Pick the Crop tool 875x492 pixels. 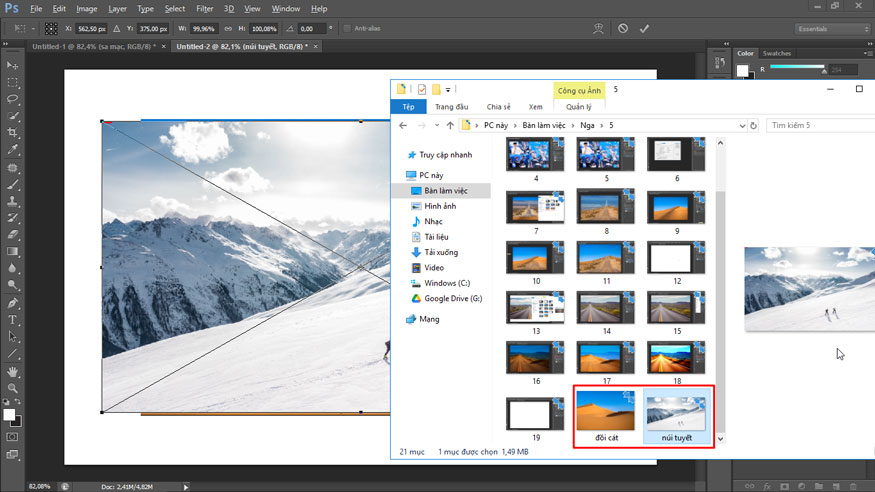[13, 133]
